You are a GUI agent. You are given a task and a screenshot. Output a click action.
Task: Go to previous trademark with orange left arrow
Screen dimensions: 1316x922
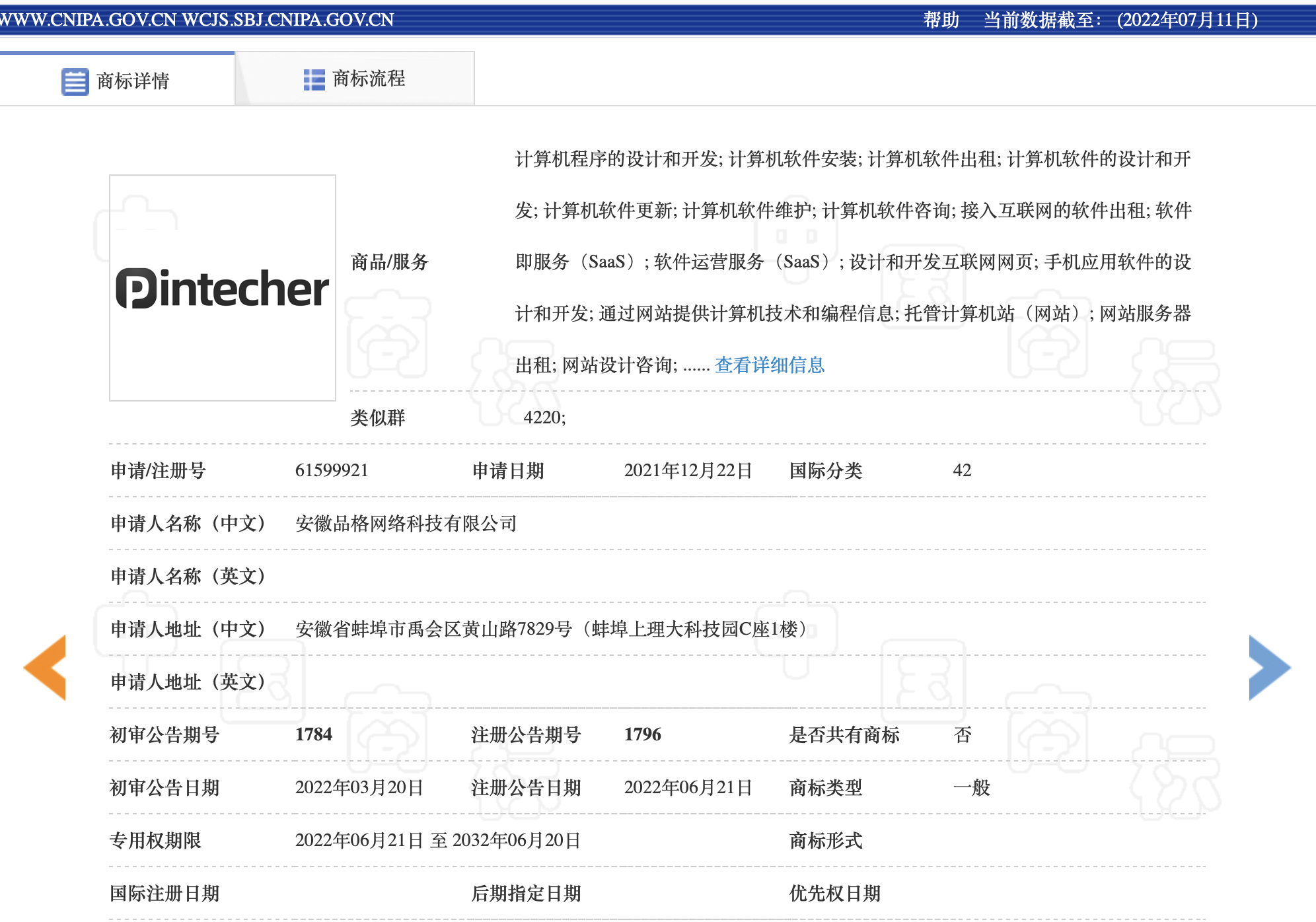(x=45, y=667)
